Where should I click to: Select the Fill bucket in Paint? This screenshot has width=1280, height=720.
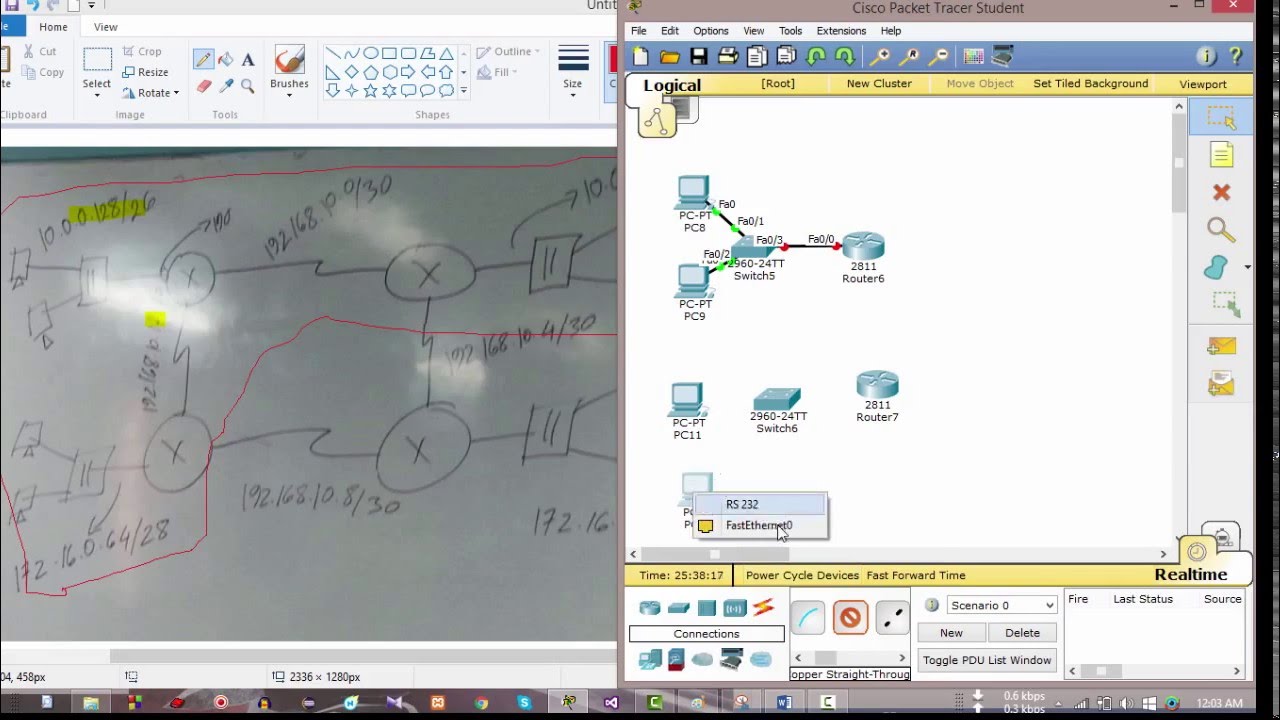pos(226,59)
